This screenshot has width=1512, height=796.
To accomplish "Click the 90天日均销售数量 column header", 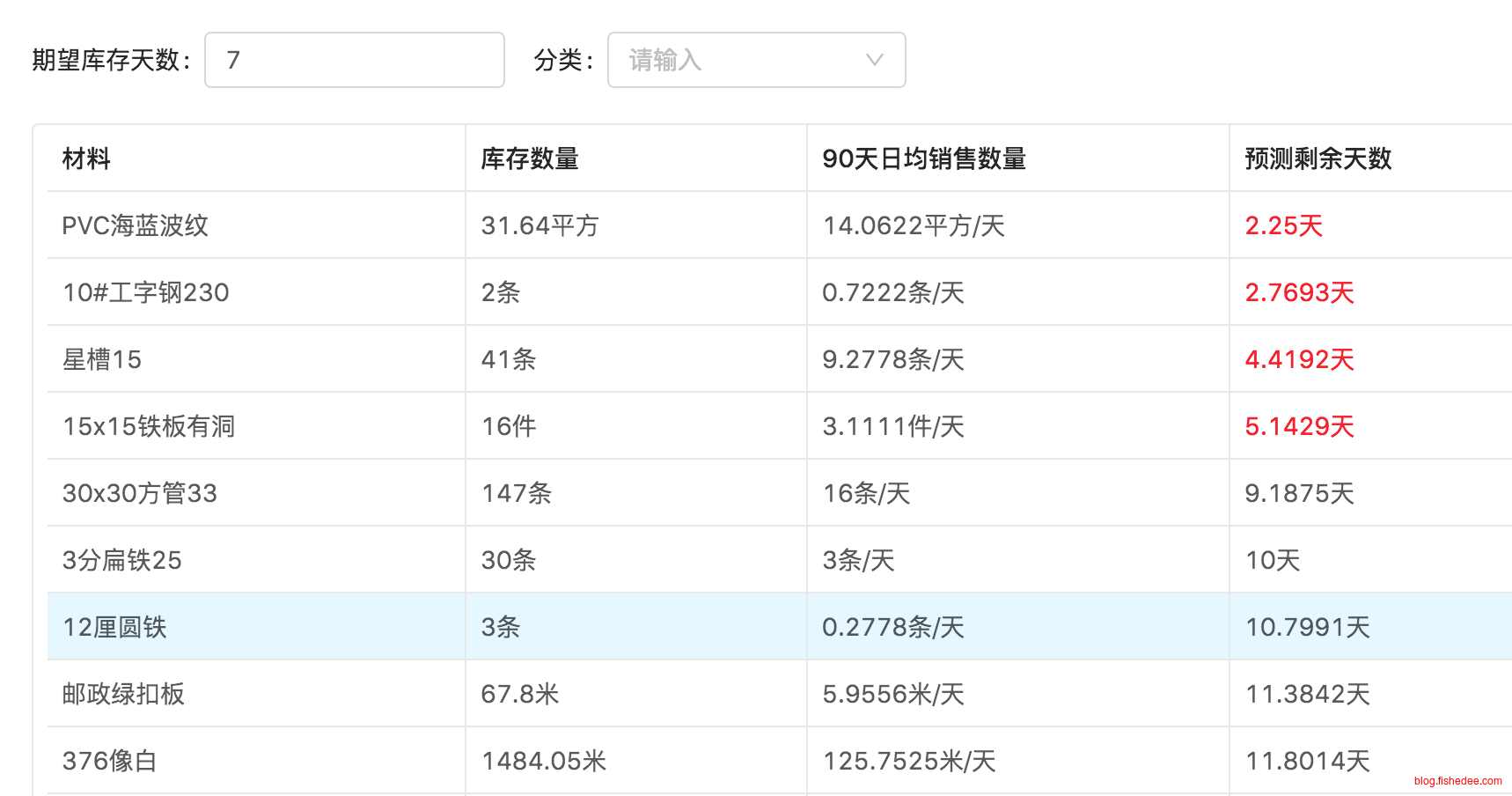I will pyautogui.click(x=923, y=158).
